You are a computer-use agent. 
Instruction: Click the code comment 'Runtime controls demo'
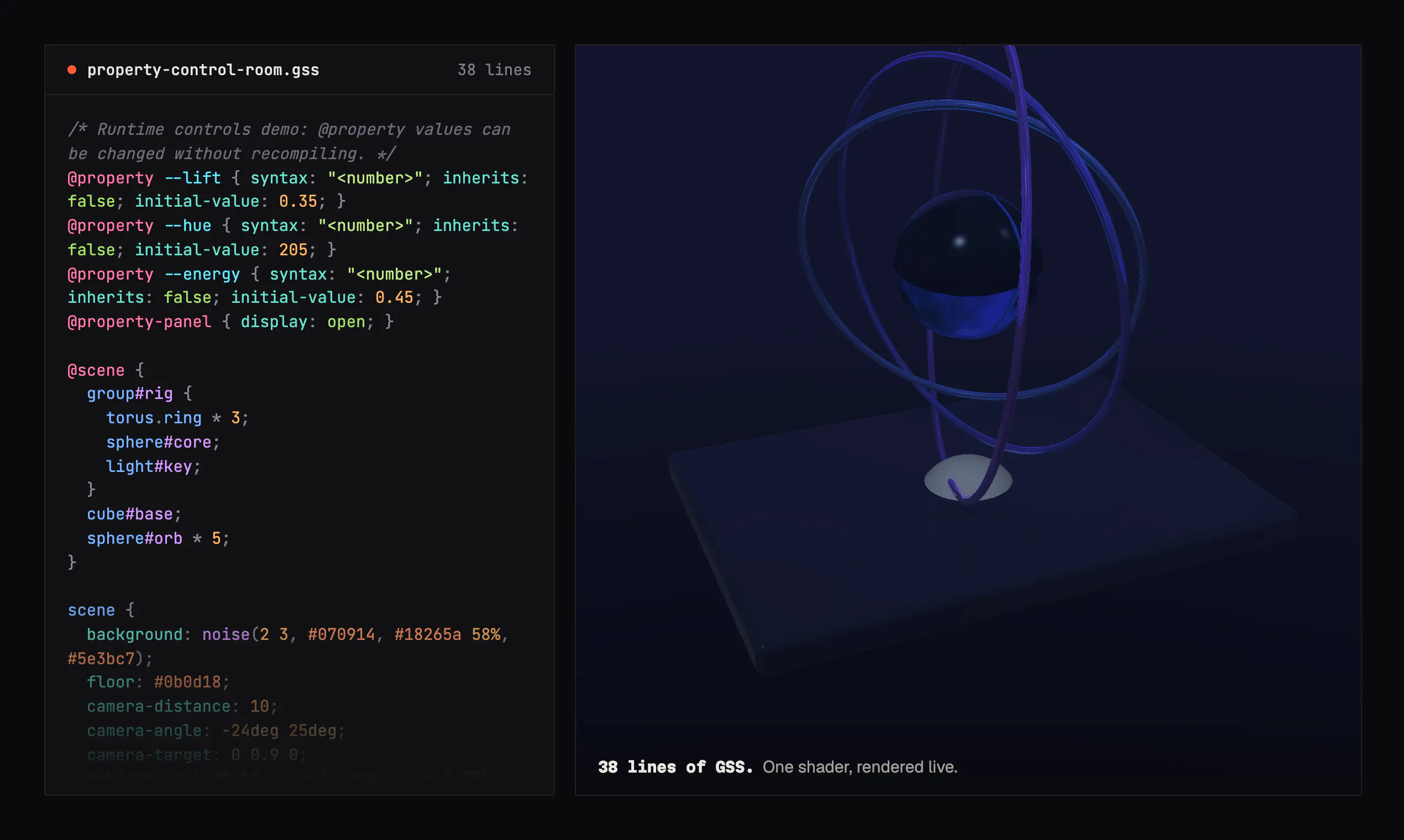point(289,141)
